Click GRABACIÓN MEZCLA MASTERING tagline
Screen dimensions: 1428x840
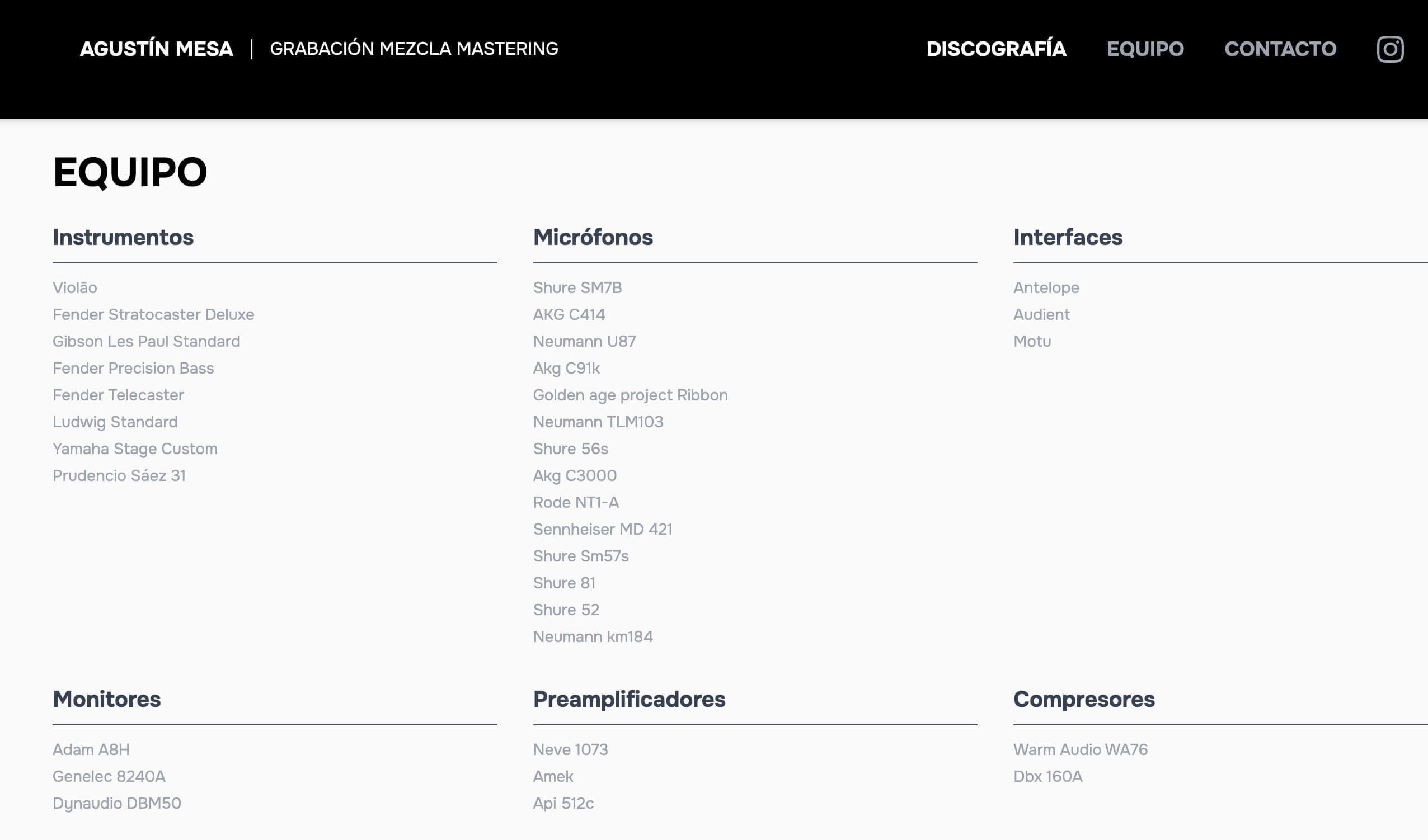pos(414,49)
